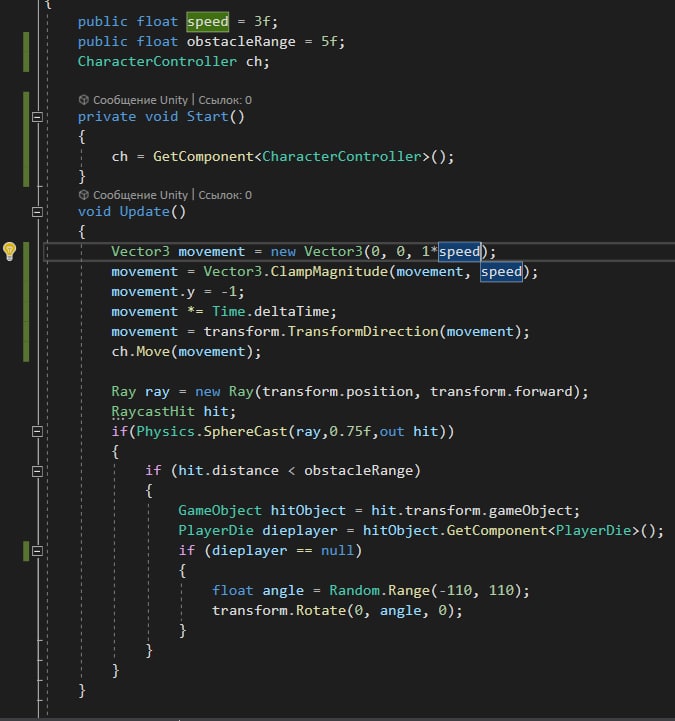Click 'ClampMagnitude' method call
This screenshot has width=675, height=721.
point(329,271)
